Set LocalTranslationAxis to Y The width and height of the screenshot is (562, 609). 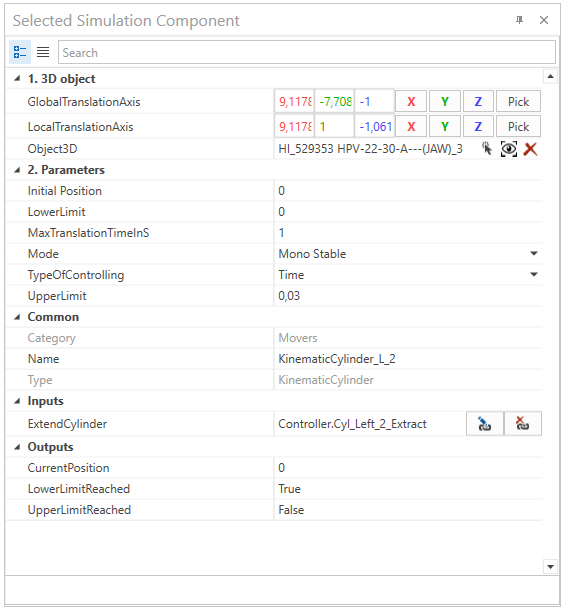445,127
